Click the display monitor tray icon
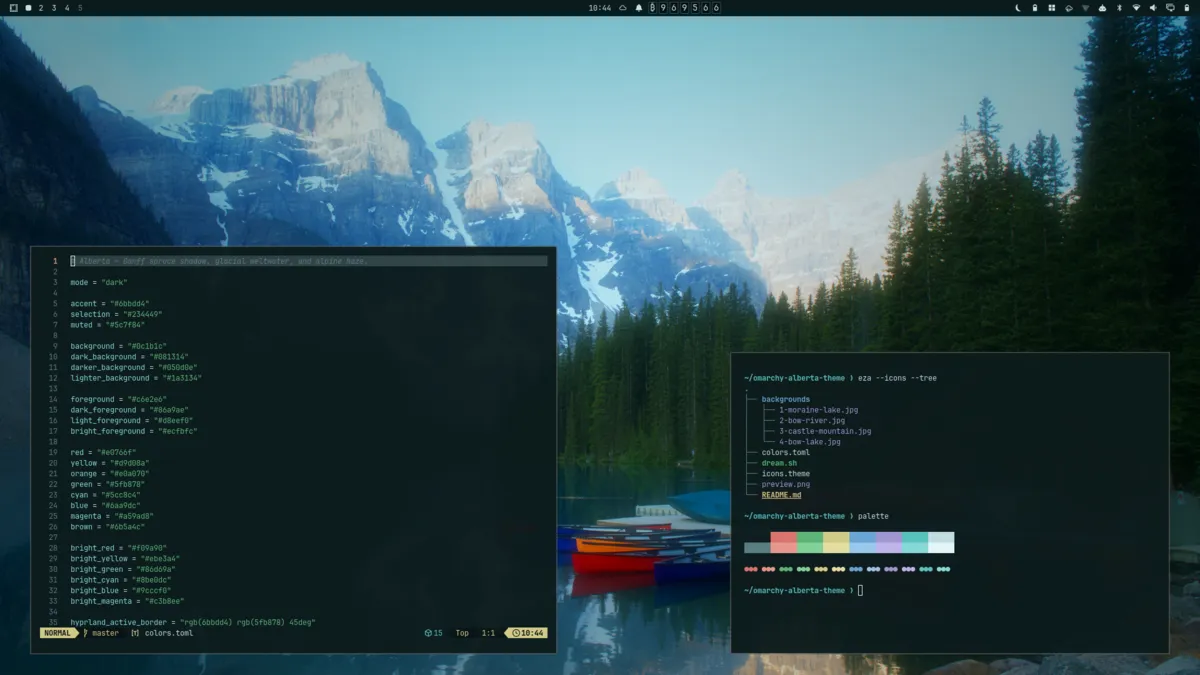The width and height of the screenshot is (1200, 675). (1170, 8)
